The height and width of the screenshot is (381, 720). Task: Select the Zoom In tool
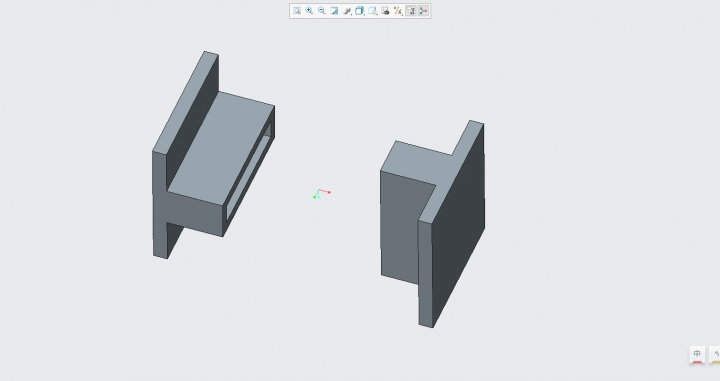click(x=309, y=11)
